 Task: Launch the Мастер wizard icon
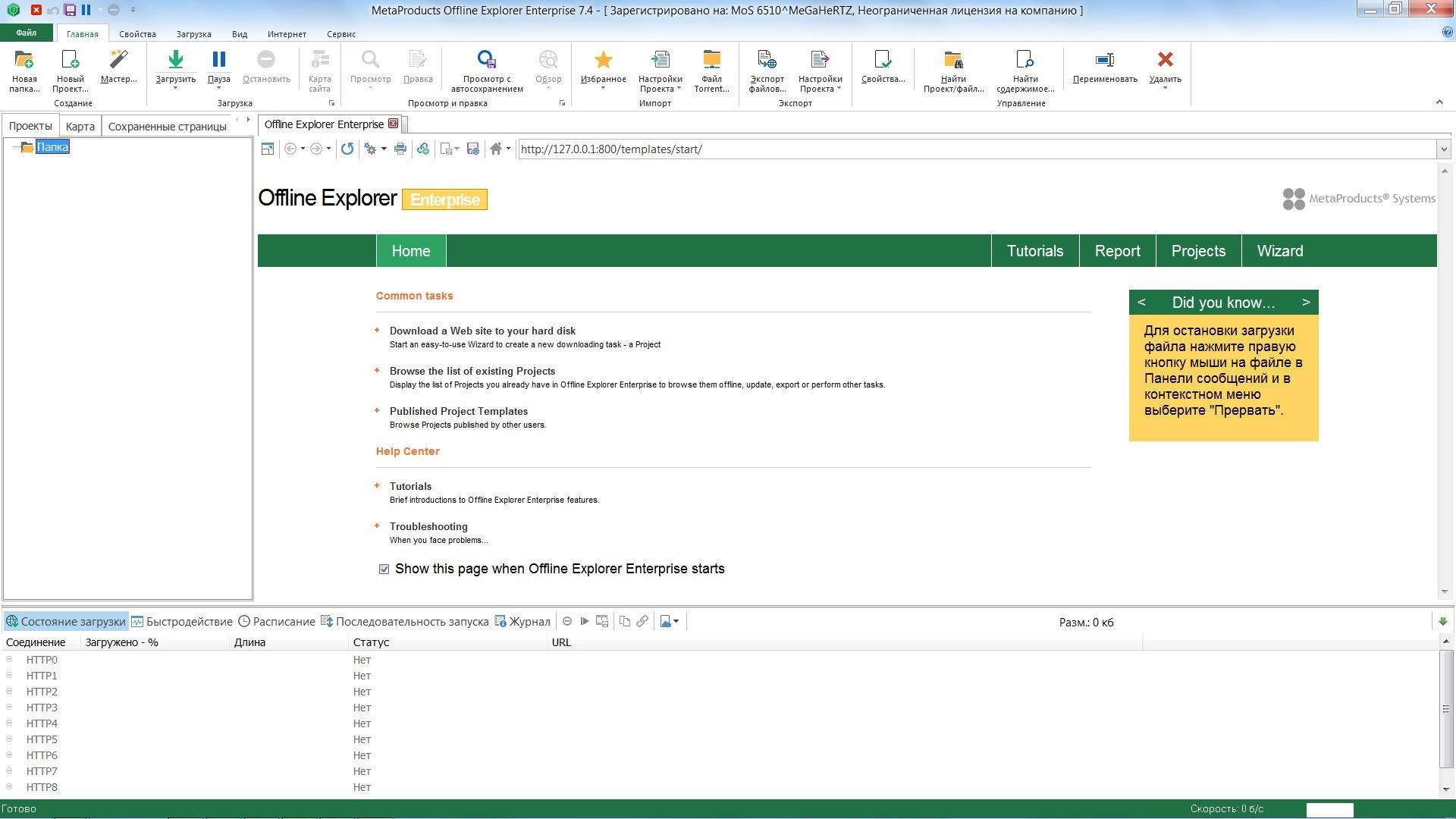[118, 67]
